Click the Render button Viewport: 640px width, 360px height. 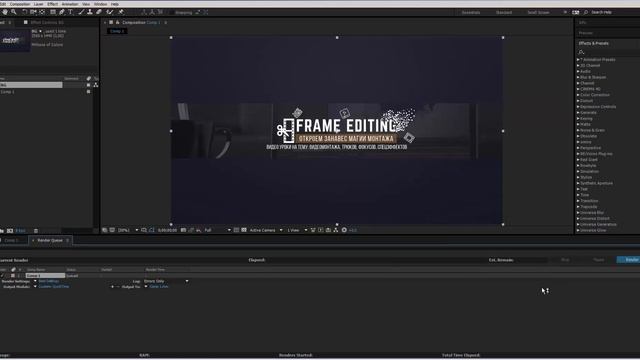(630, 260)
